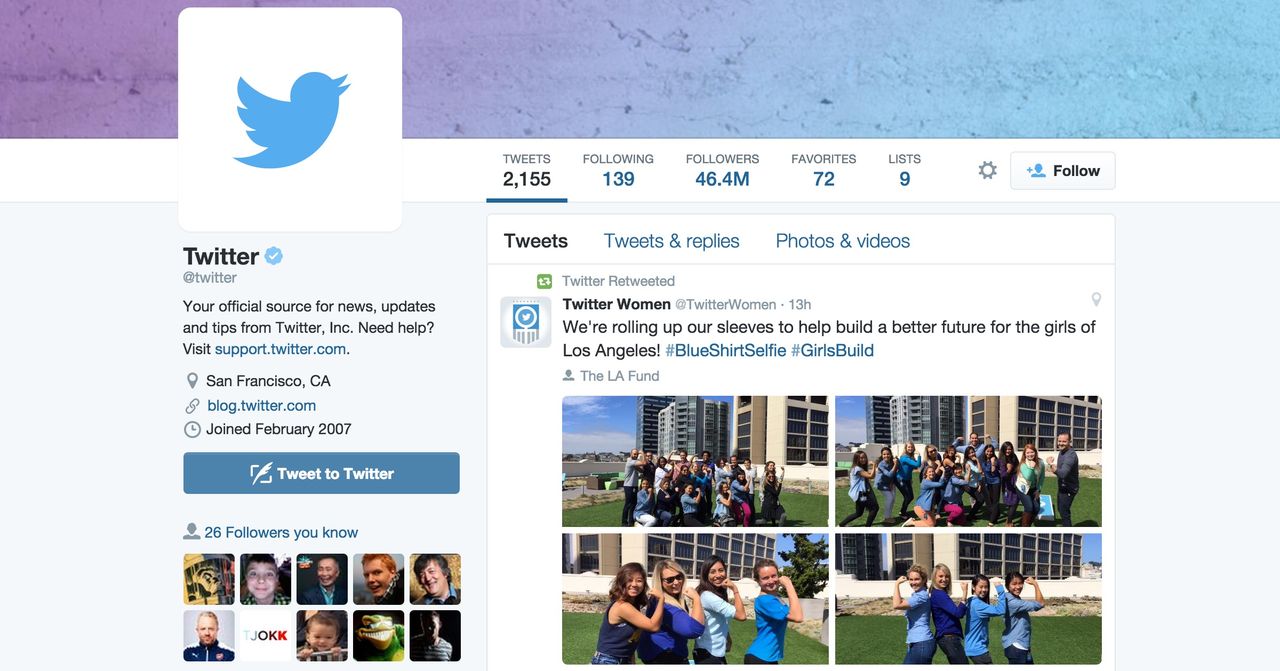The width and height of the screenshot is (1280, 671).
Task: Open the blog.twitter.com link
Action: (x=262, y=405)
